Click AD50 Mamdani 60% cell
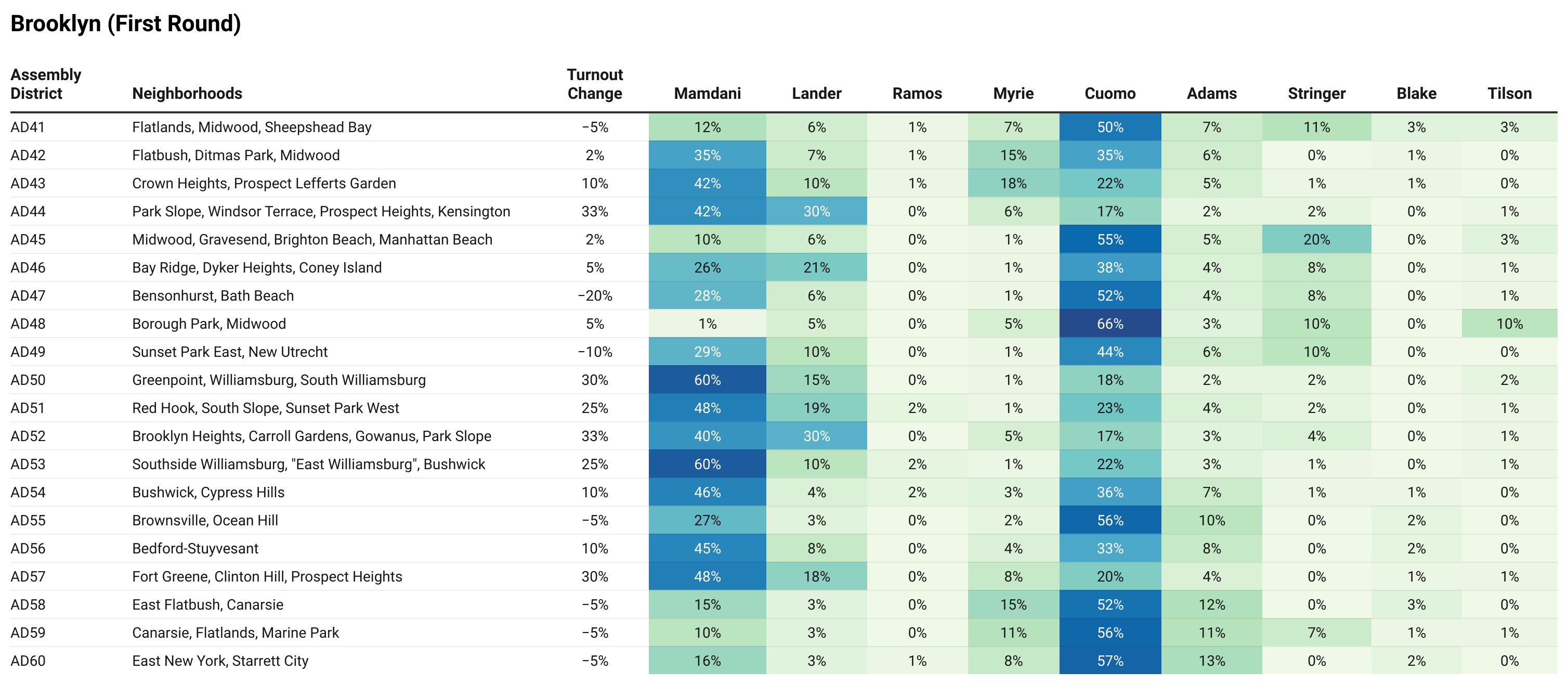This screenshot has width=1568, height=684. 707,380
